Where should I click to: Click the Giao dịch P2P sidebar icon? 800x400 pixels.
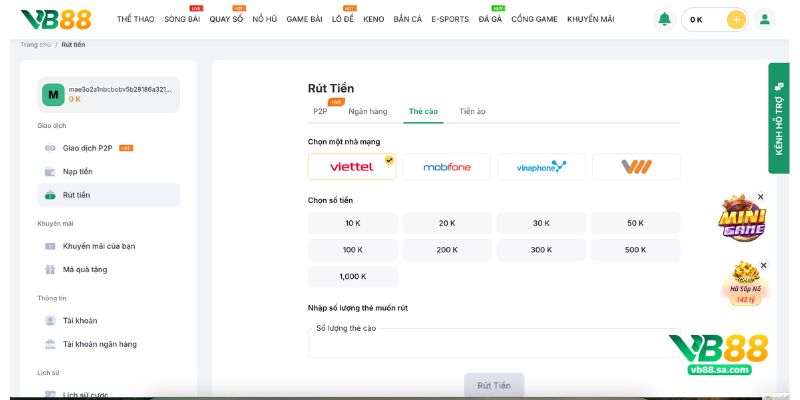[x=50, y=148]
